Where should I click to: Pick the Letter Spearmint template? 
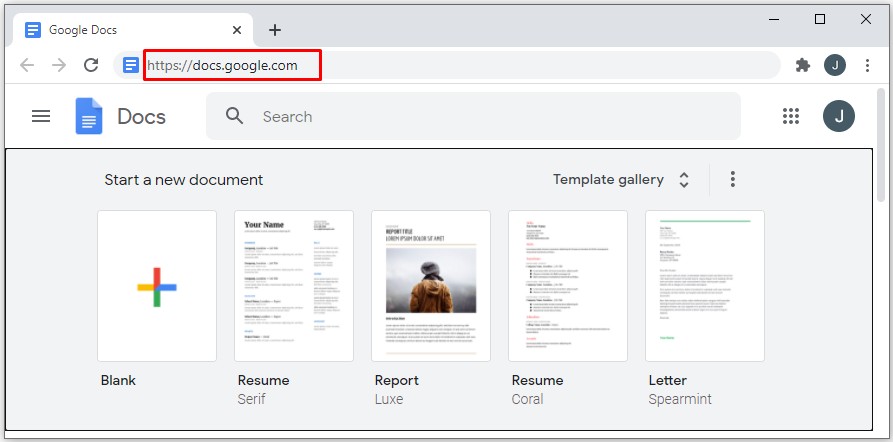pos(705,286)
